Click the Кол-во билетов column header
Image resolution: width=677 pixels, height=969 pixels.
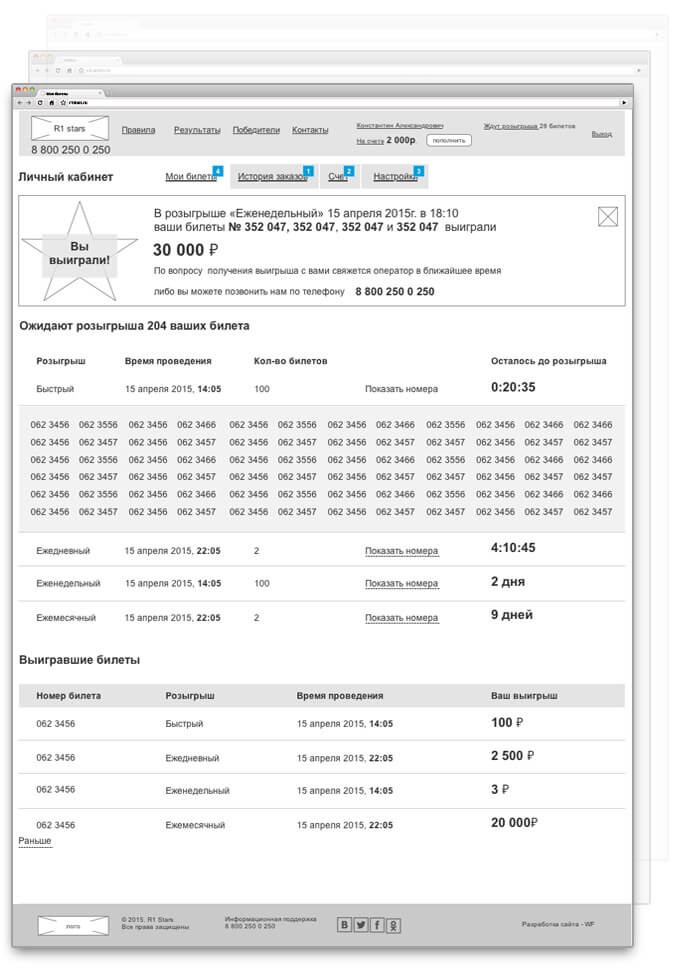pos(291,361)
